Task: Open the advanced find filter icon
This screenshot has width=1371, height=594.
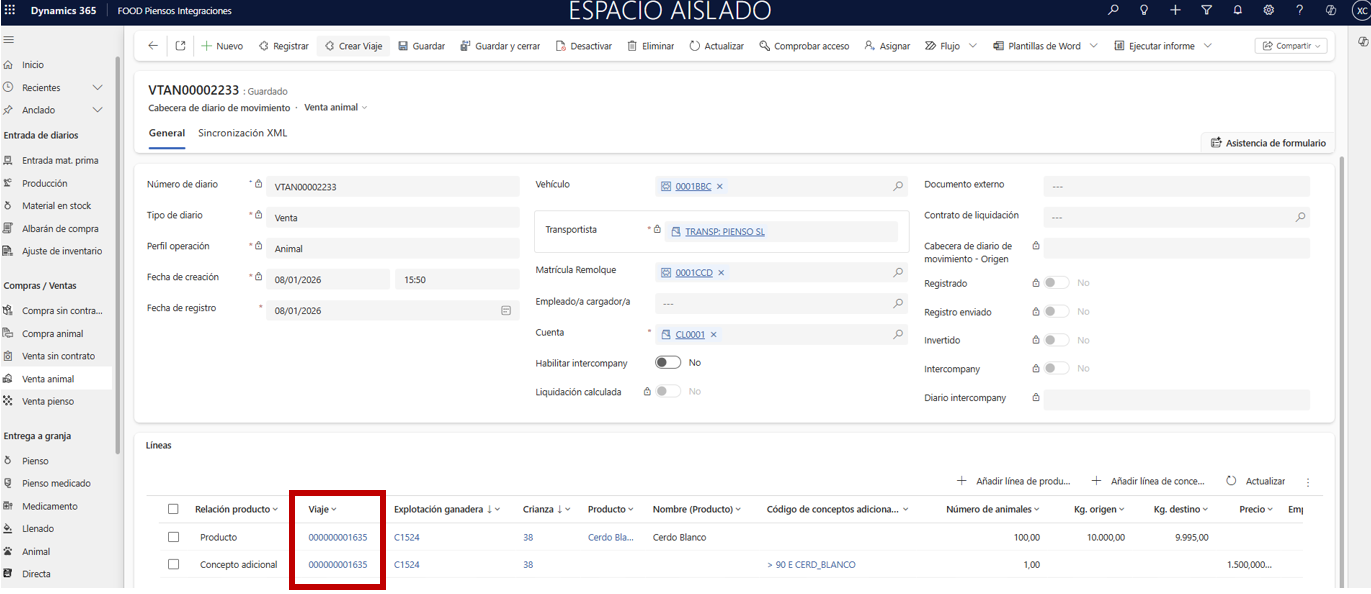Action: pyautogui.click(x=1206, y=10)
